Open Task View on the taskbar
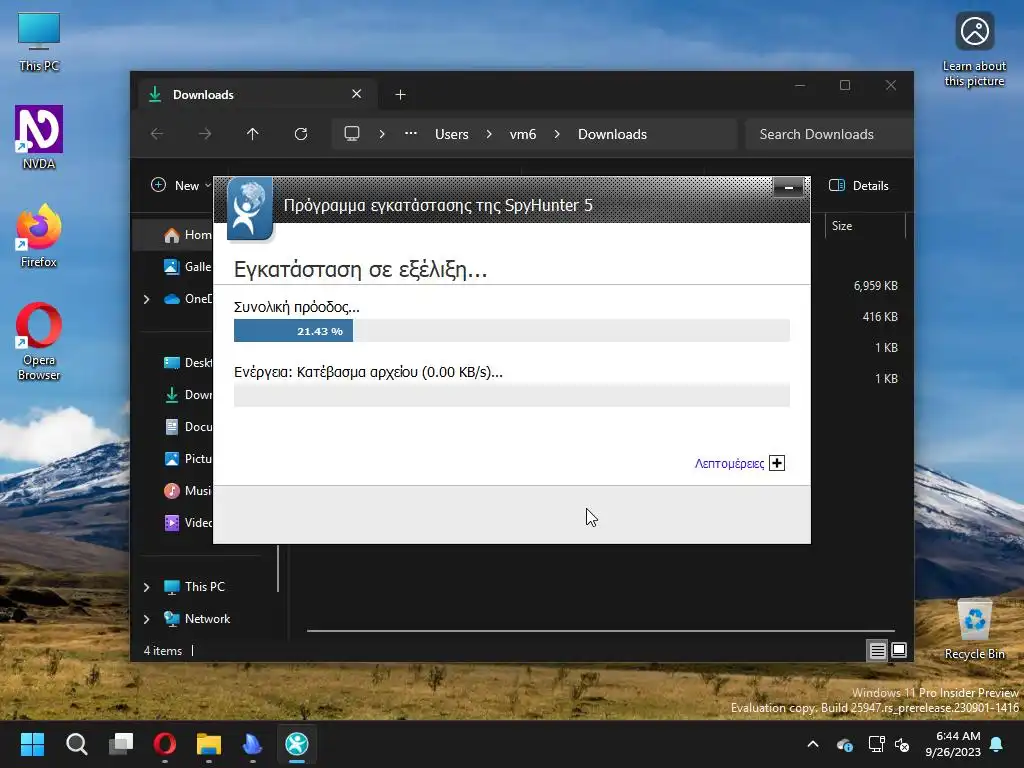Image resolution: width=1024 pixels, height=768 pixels. (x=121, y=744)
